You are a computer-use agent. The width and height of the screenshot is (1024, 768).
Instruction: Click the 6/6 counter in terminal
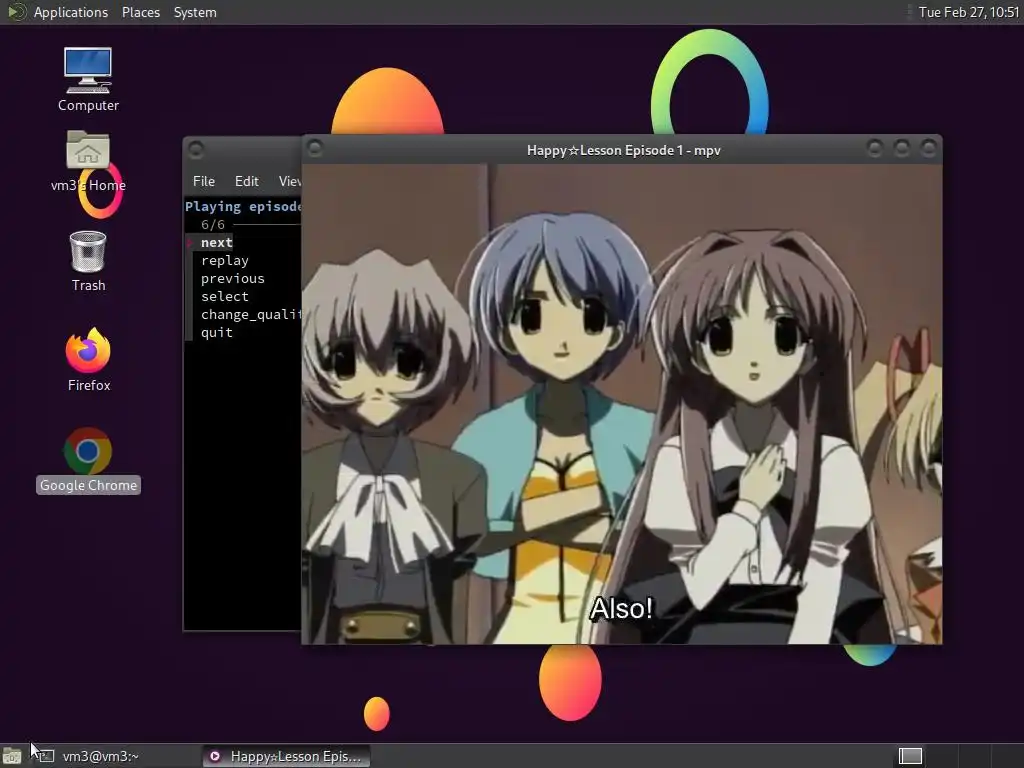click(x=213, y=225)
